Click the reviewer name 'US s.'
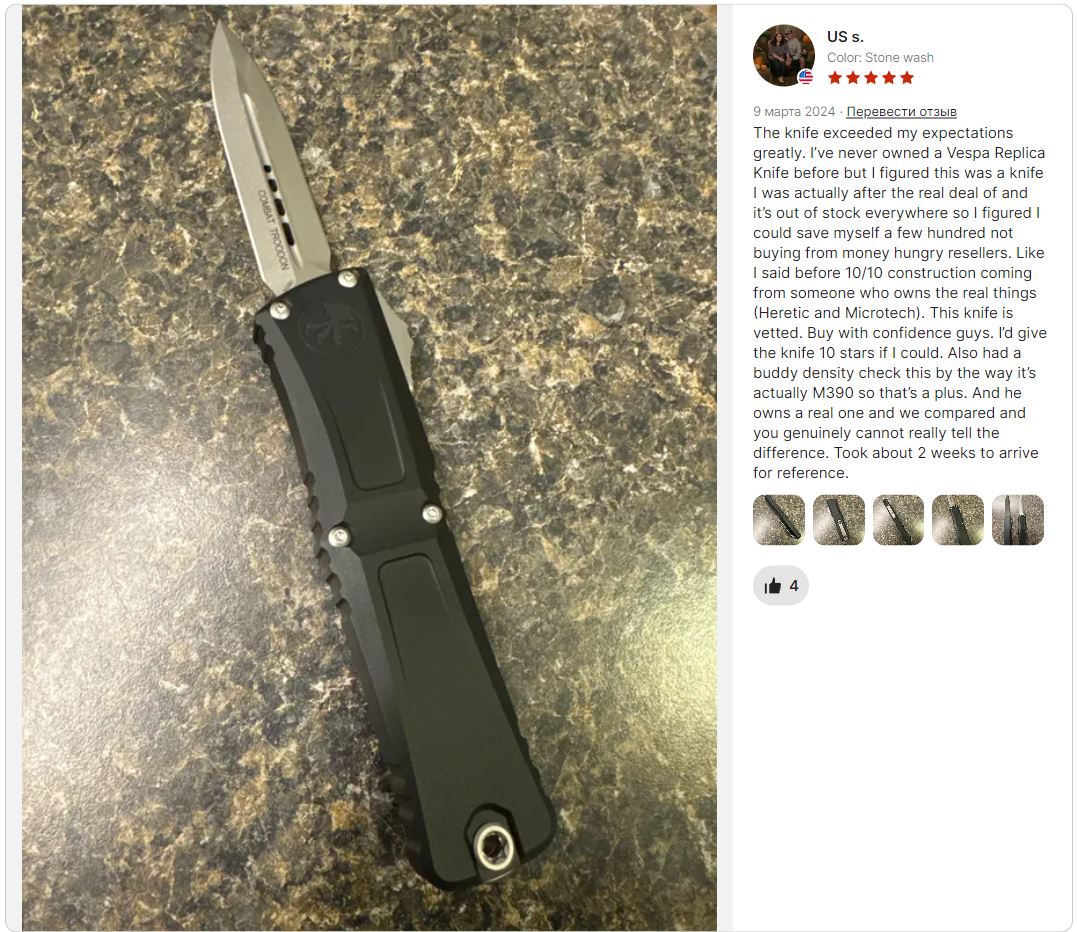 pyautogui.click(x=845, y=37)
